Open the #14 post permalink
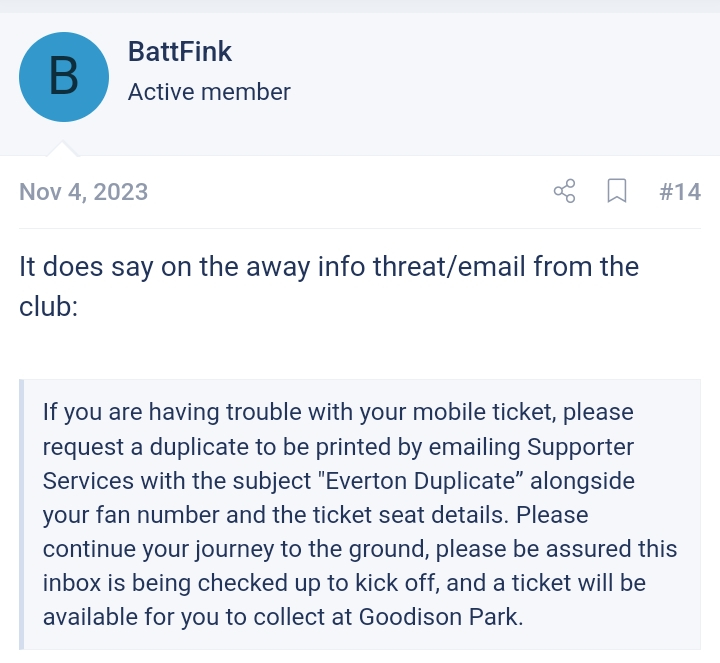This screenshot has height=663, width=720. click(x=680, y=191)
